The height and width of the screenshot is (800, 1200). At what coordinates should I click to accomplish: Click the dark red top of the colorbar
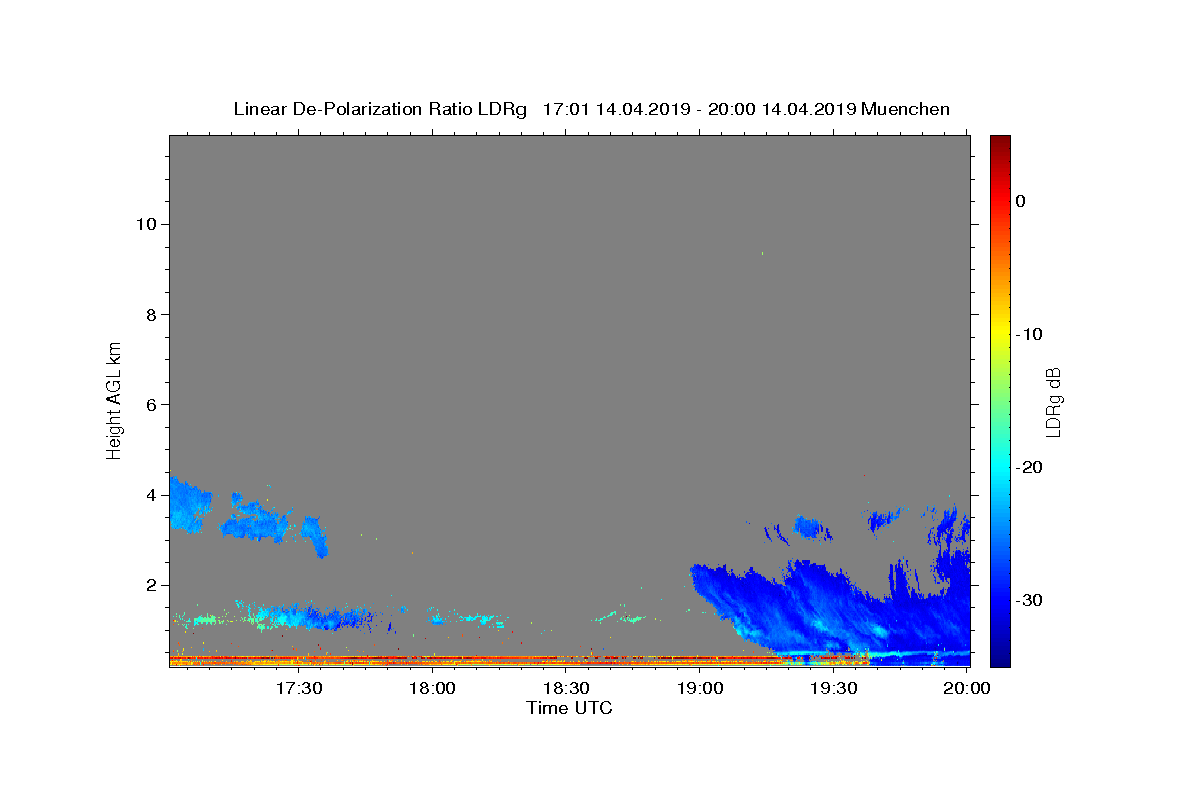(1000, 143)
